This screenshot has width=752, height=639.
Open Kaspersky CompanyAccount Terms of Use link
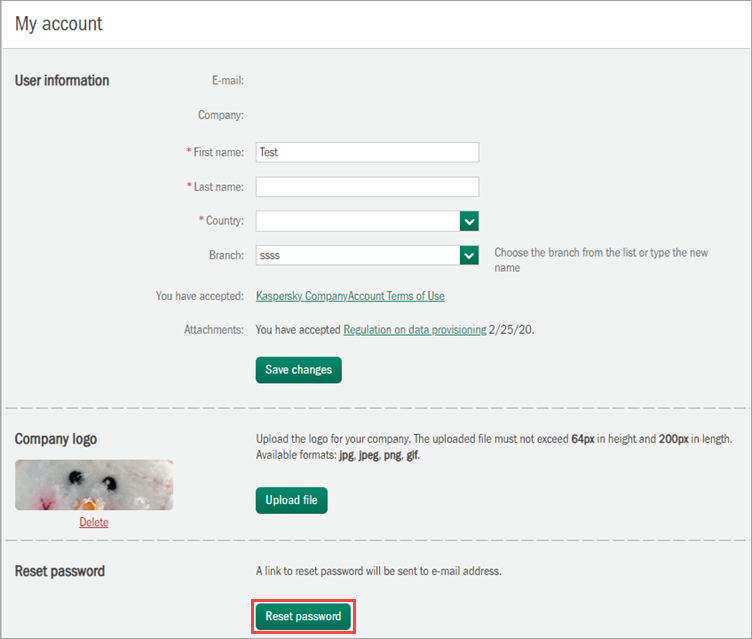pyautogui.click(x=350, y=296)
